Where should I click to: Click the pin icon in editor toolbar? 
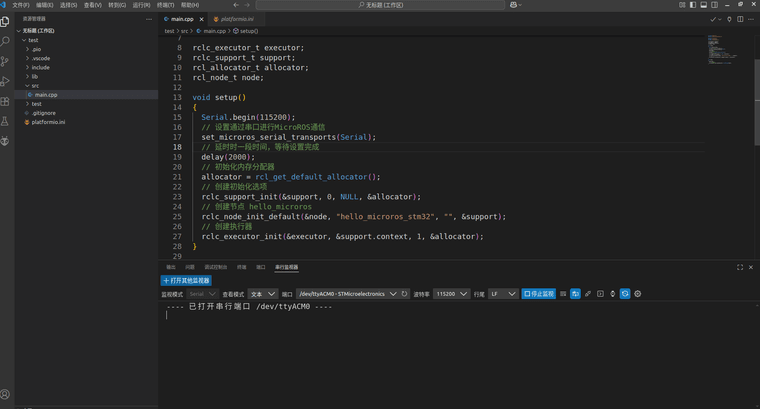point(729,19)
